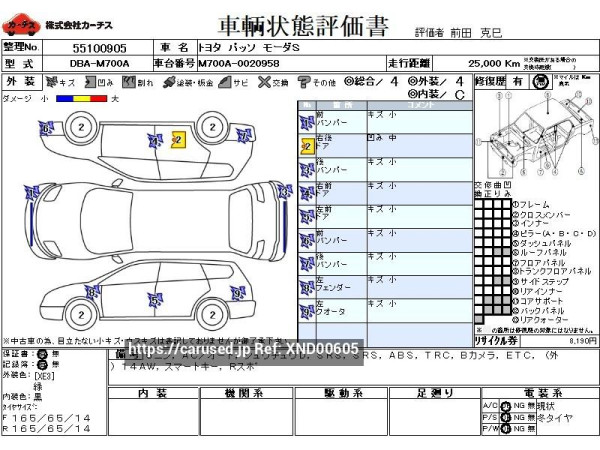Click model code DBA-M700A
Screen dimensions: 600x450
[x=99, y=64]
